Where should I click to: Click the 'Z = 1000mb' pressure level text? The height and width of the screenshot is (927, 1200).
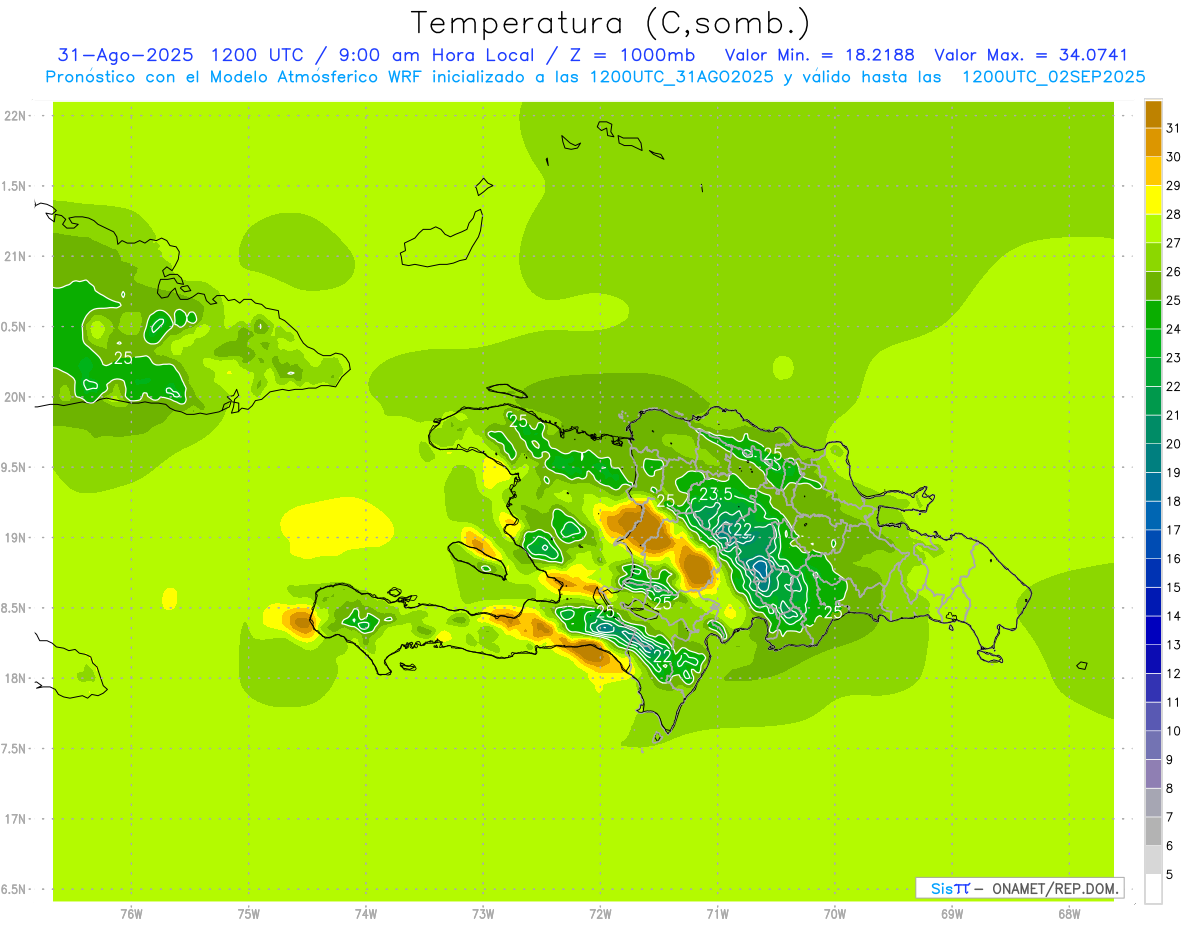(x=632, y=55)
